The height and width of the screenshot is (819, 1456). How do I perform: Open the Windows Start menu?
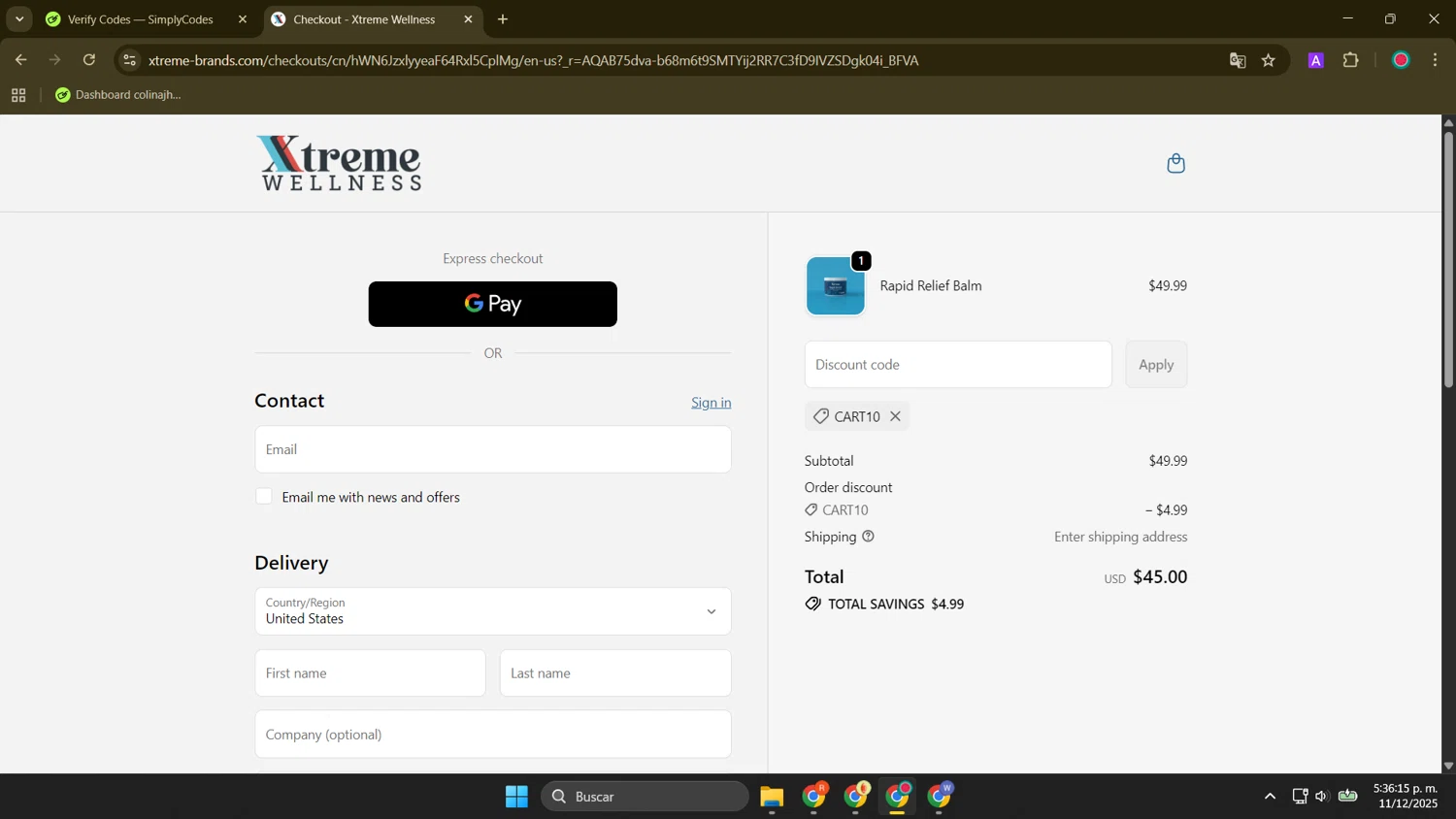pos(516,797)
